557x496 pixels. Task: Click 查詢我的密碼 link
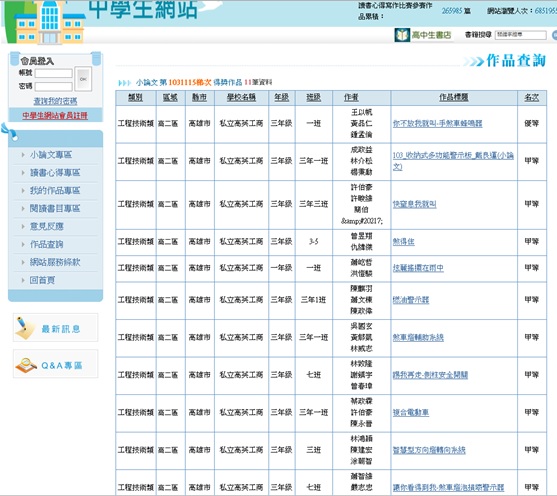55,101
